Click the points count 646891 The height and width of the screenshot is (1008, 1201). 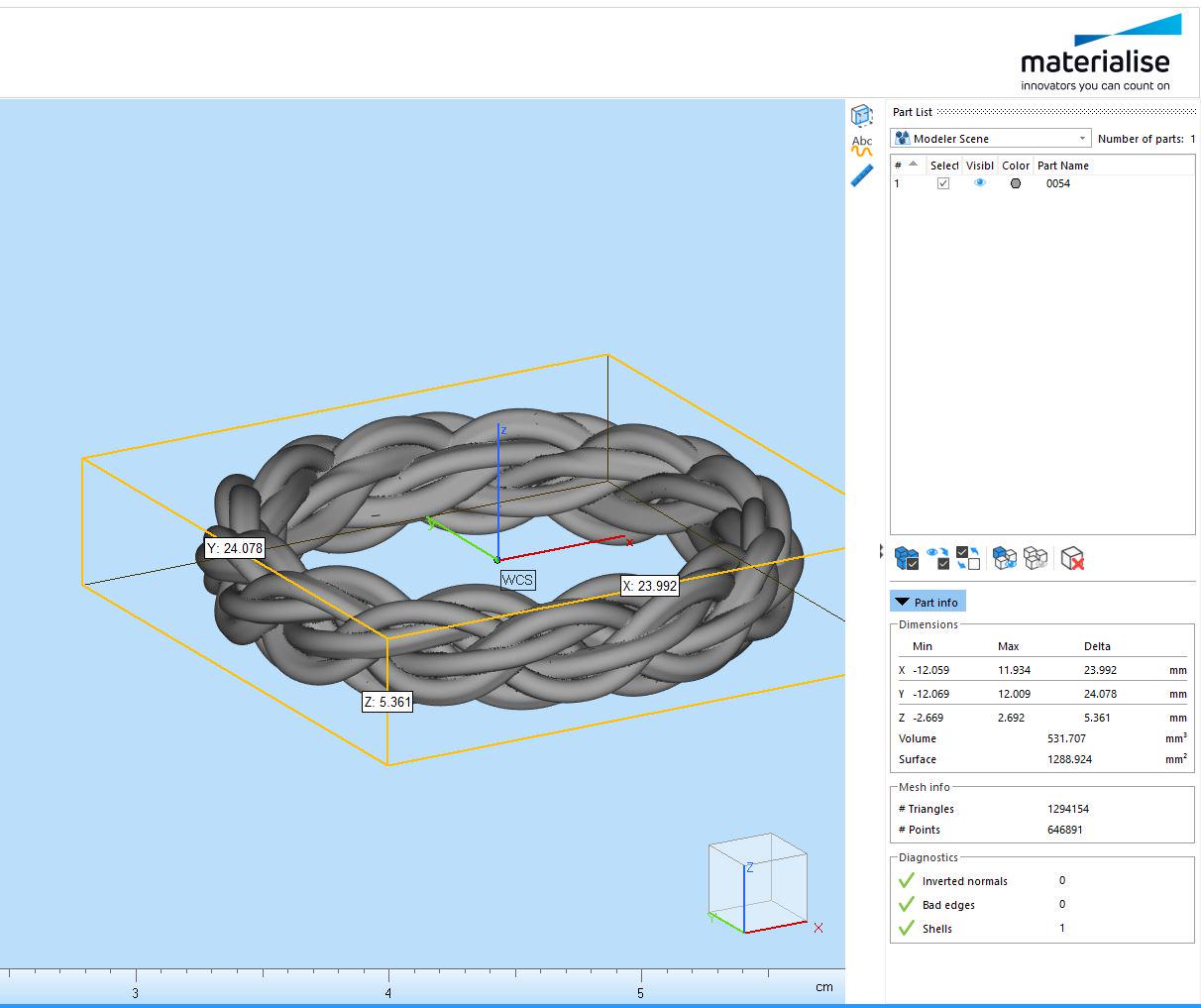click(1064, 830)
